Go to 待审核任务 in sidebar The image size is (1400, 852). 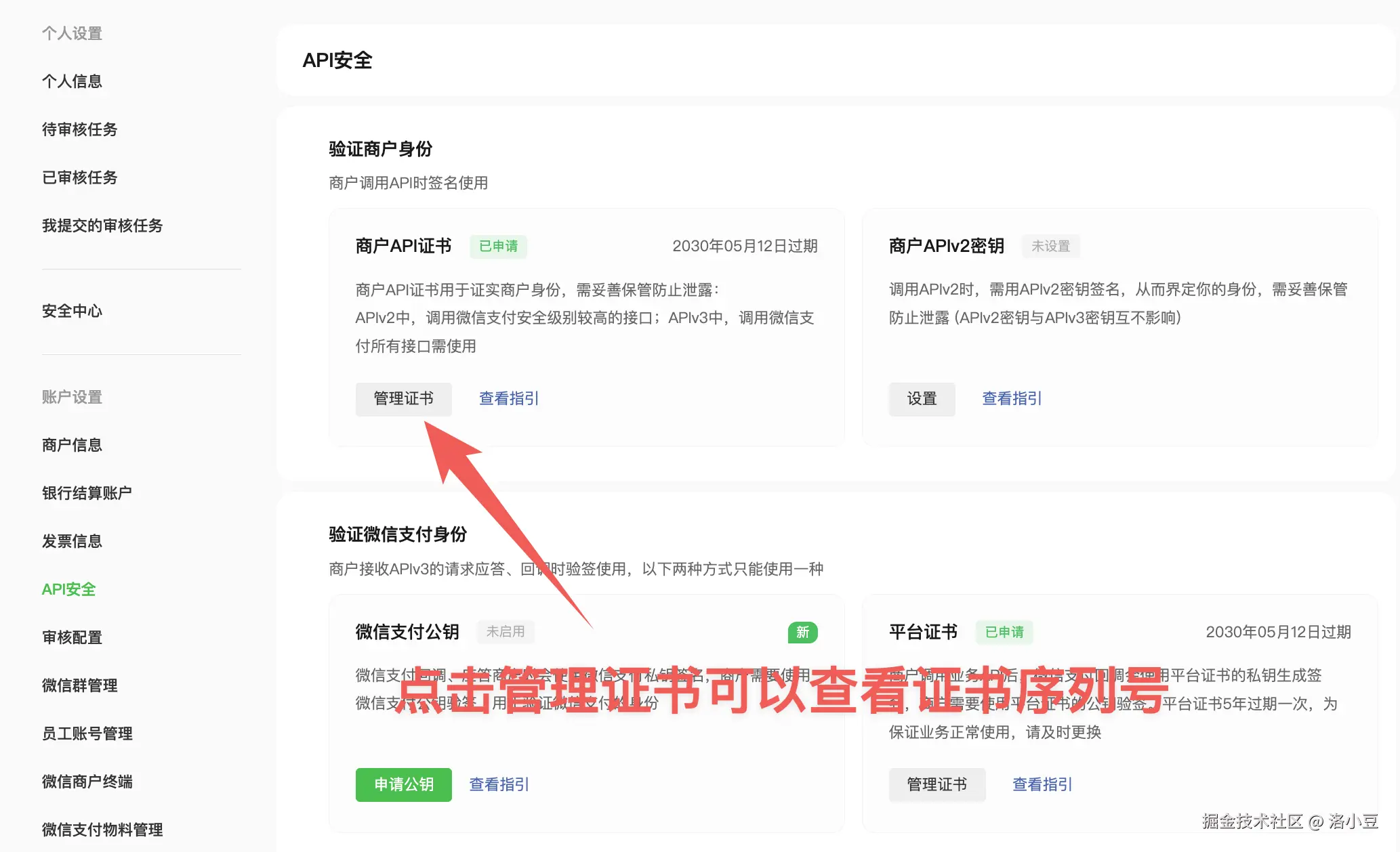79,129
